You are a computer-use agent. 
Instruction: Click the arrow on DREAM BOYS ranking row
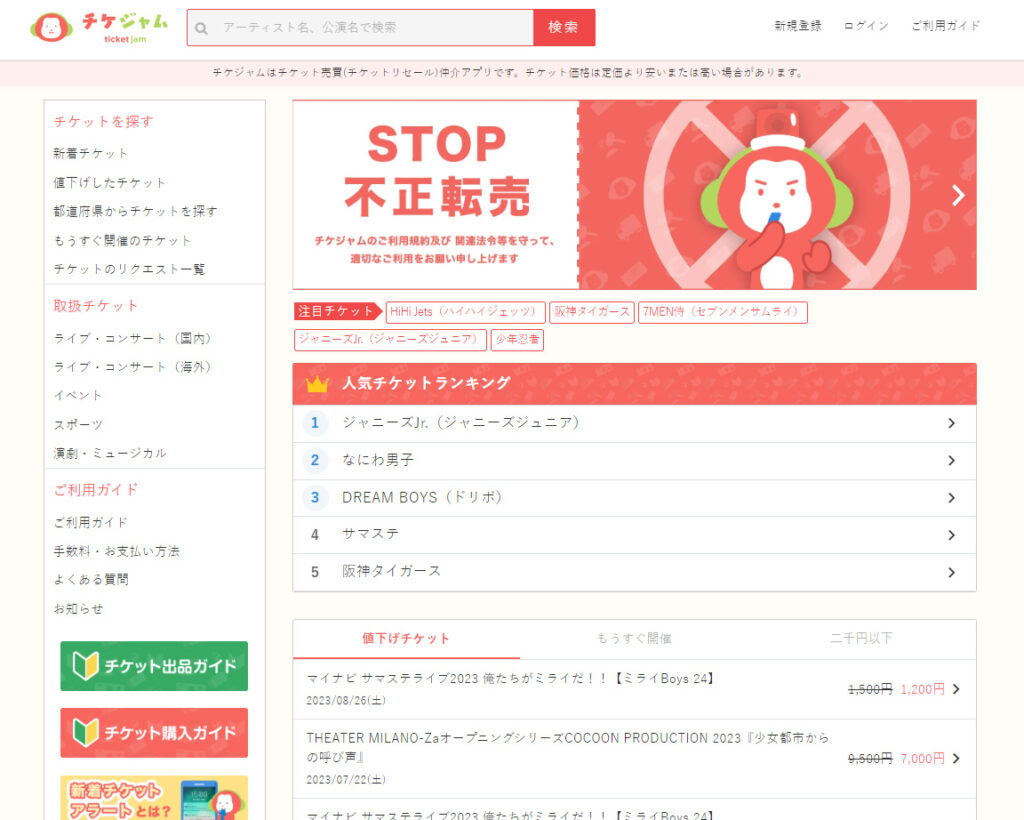(x=952, y=497)
